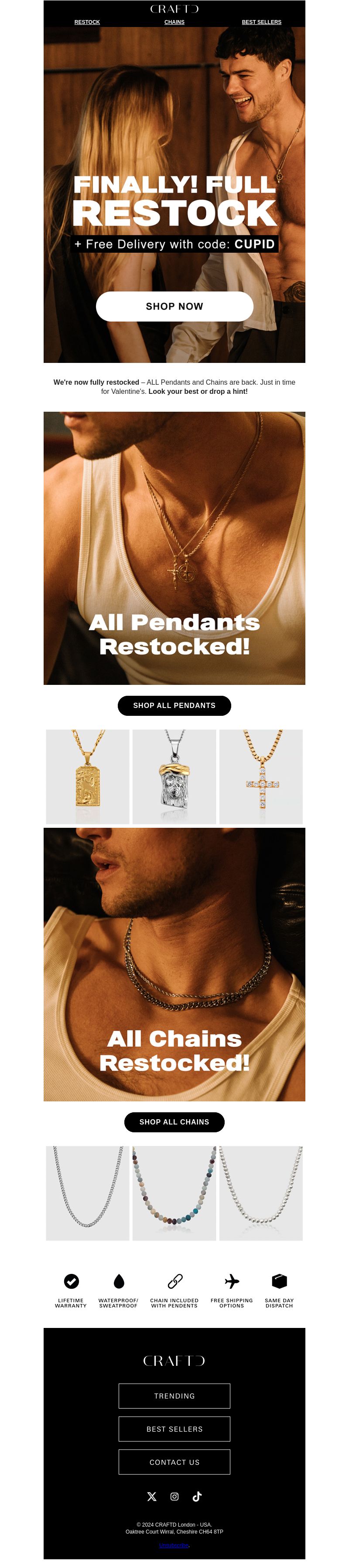Screen dimensions: 349x1568
Task: Open the Instagram social icon
Action: point(175,1496)
